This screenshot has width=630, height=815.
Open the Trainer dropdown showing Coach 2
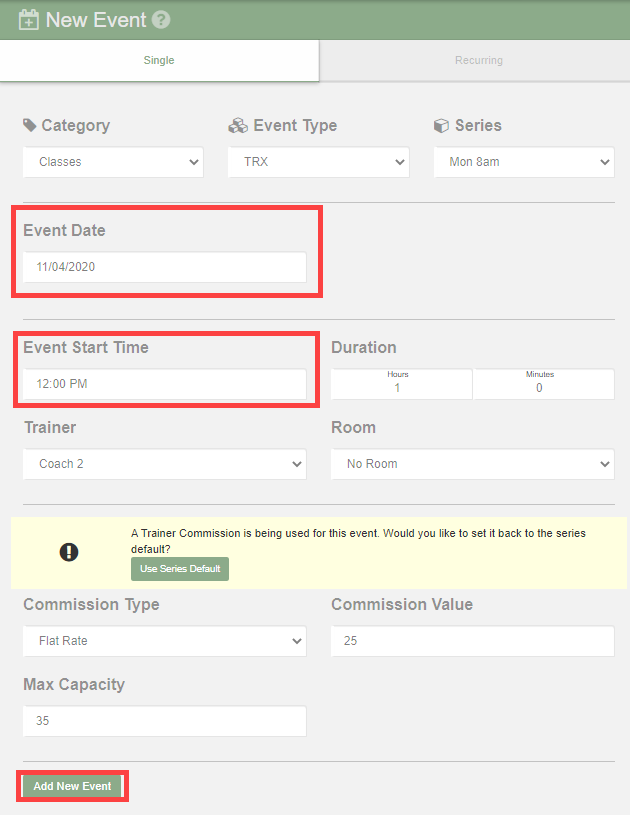click(x=165, y=464)
